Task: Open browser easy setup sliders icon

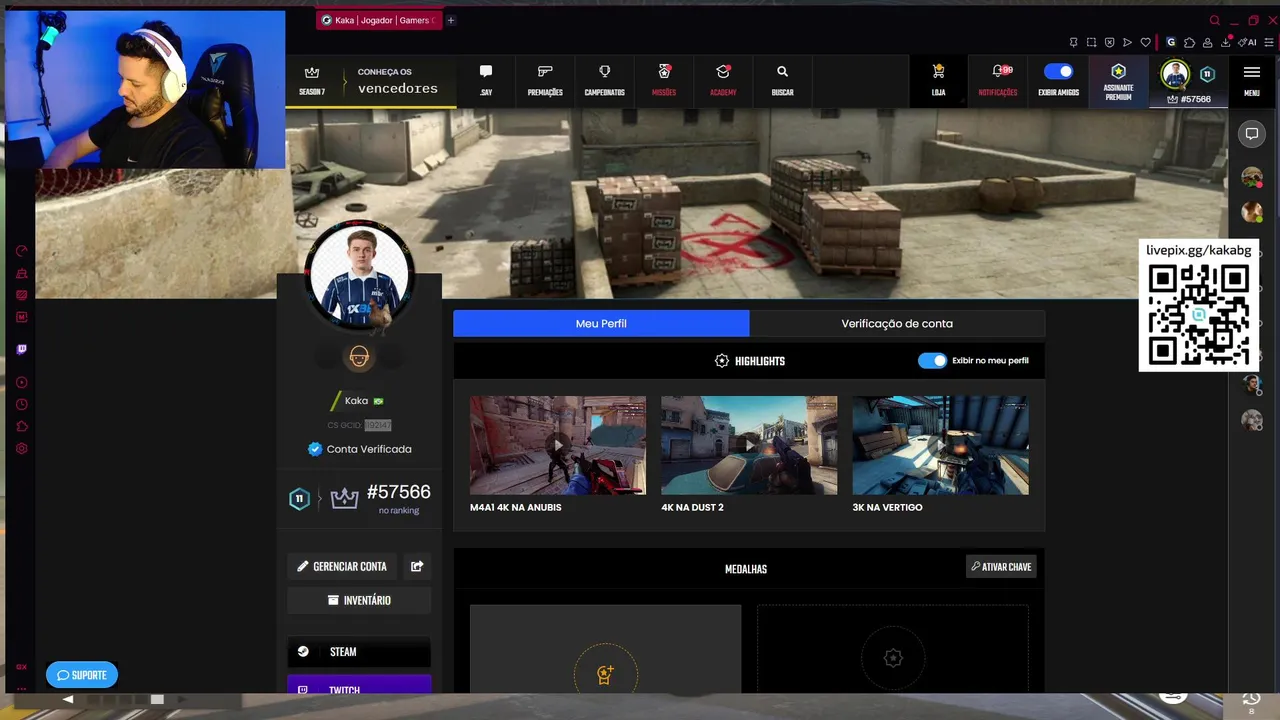Action: pos(1271,43)
